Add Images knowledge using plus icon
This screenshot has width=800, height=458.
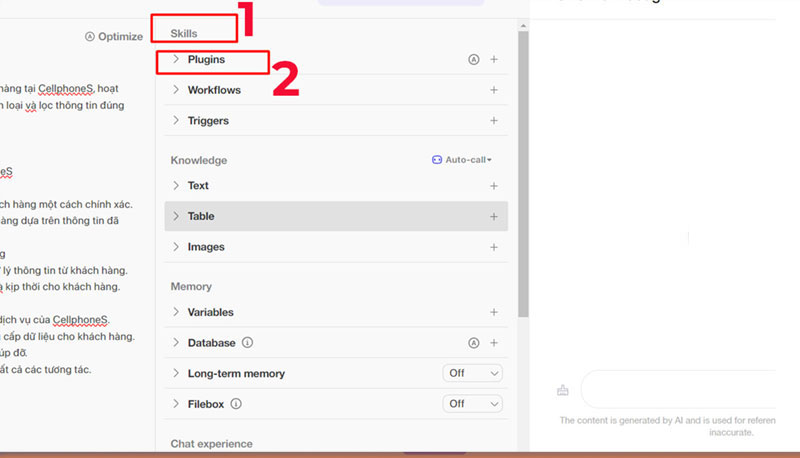pyautogui.click(x=494, y=247)
